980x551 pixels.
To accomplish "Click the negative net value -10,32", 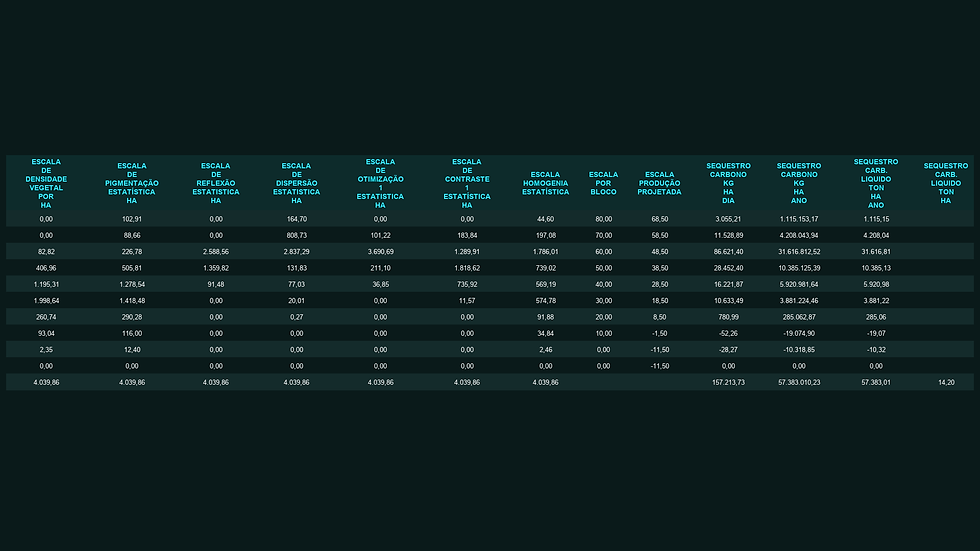I will (x=876, y=350).
